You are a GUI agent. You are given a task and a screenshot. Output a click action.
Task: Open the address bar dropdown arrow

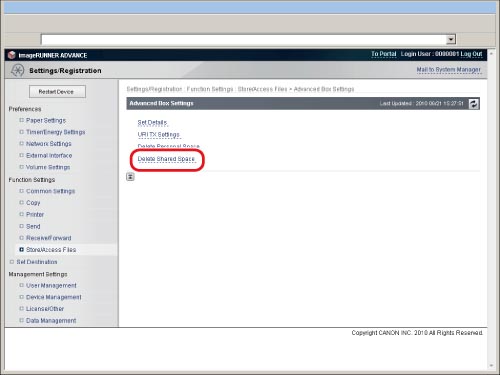tap(451, 39)
